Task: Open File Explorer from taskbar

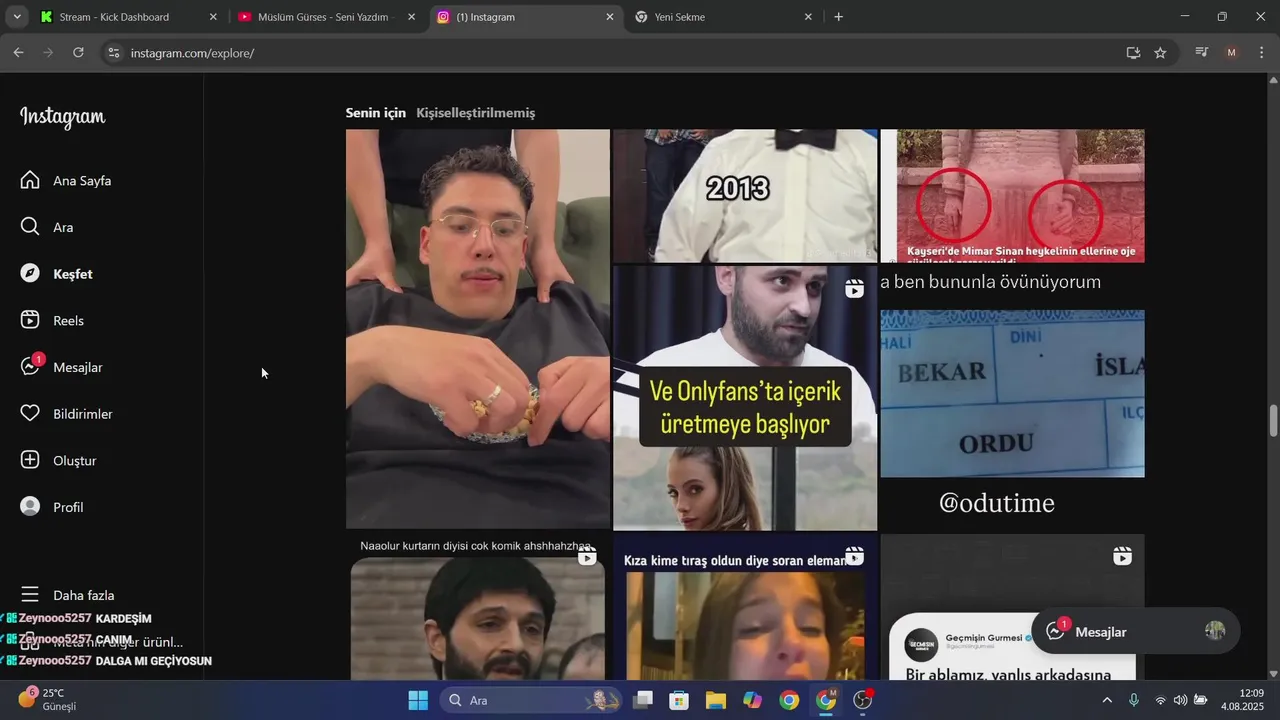Action: tap(716, 700)
